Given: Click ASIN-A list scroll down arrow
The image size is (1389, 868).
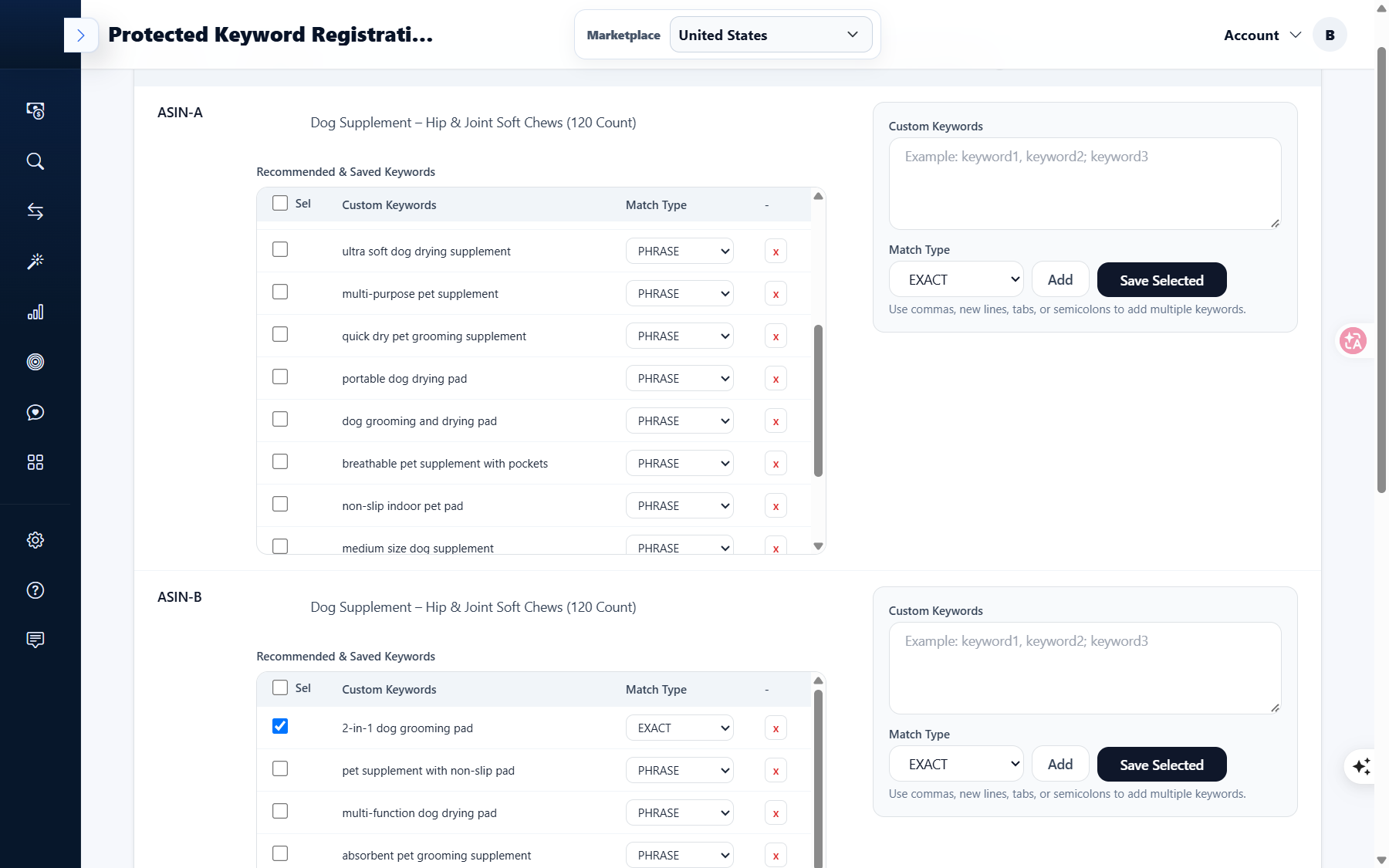Looking at the screenshot, I should (x=818, y=546).
